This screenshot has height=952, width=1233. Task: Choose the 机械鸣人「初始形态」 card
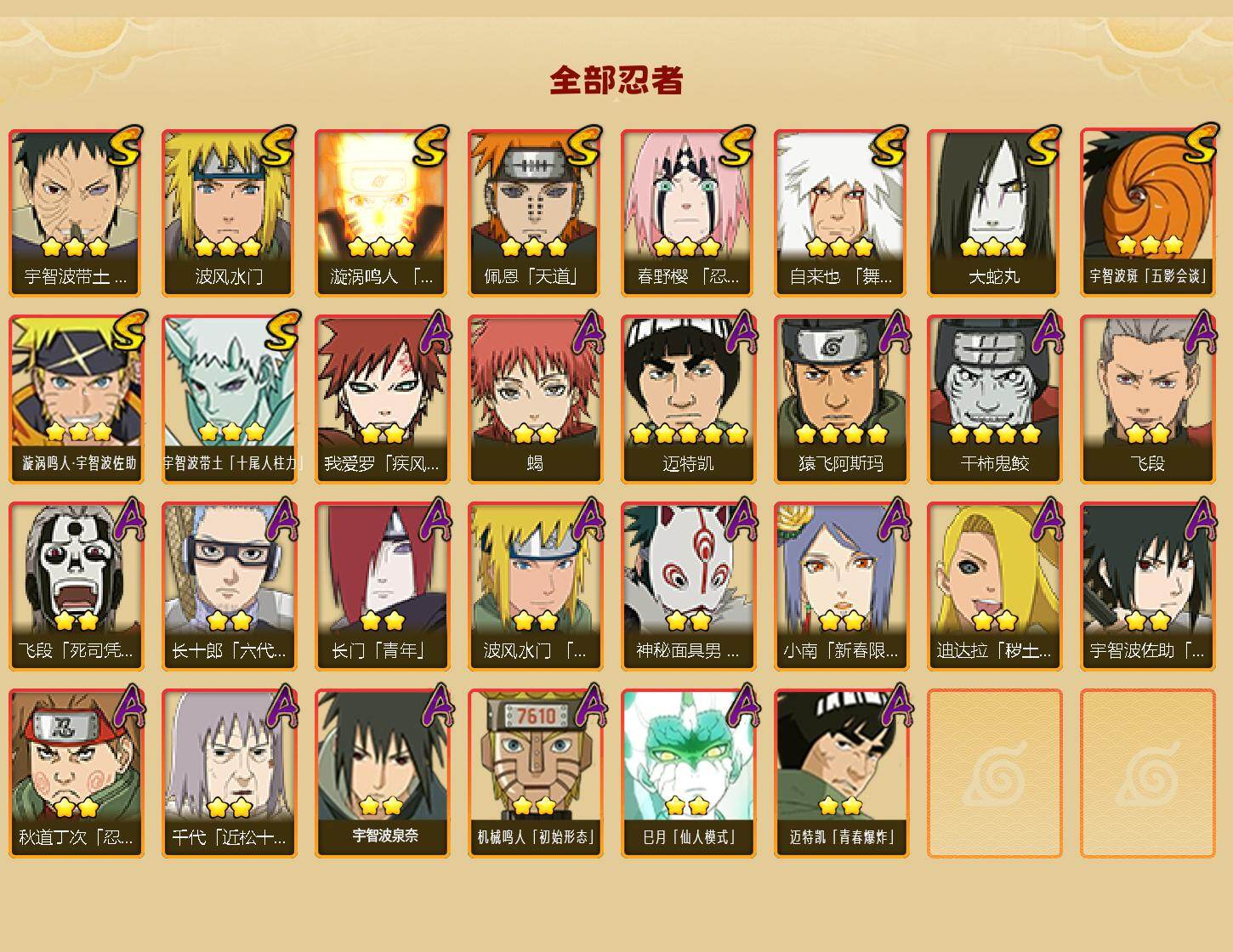click(x=535, y=773)
